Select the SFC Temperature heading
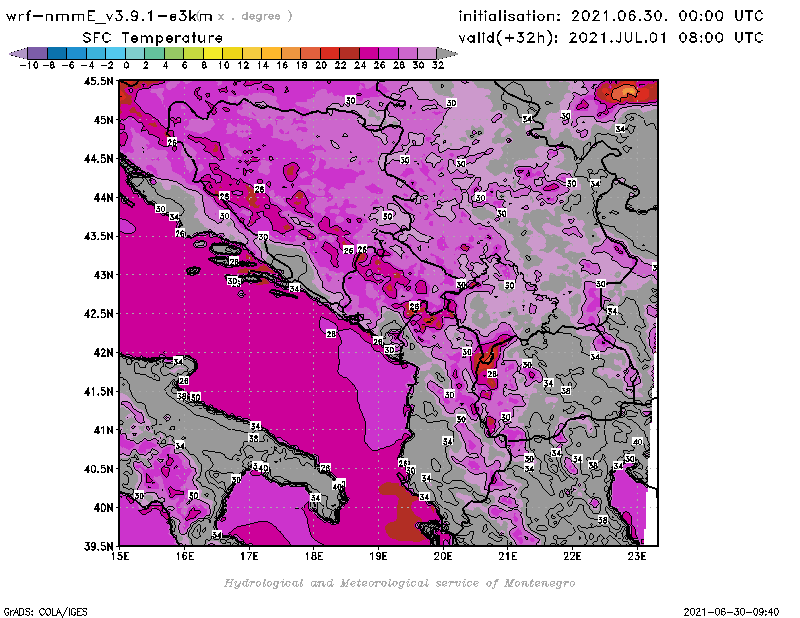 [x=153, y=38]
